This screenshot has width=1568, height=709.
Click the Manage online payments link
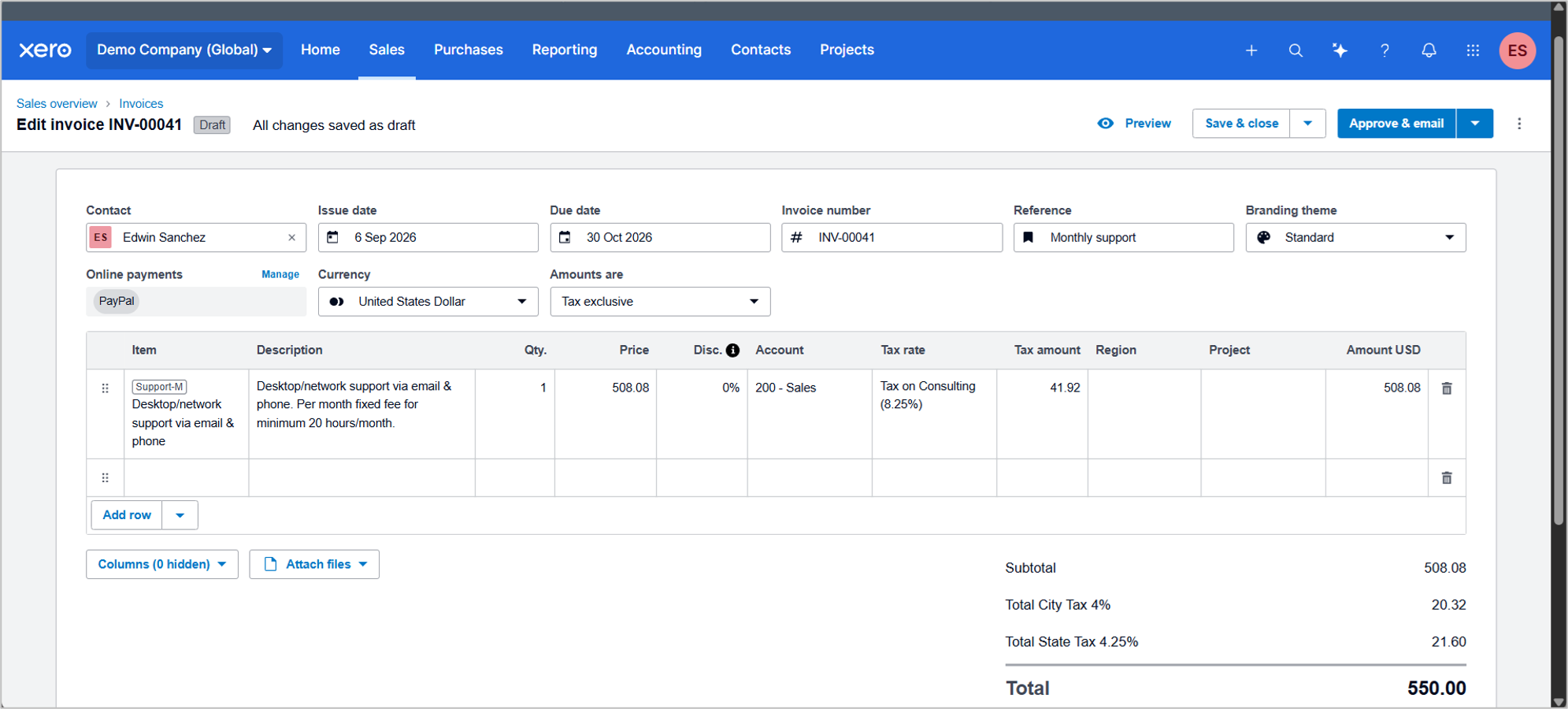pyautogui.click(x=280, y=274)
